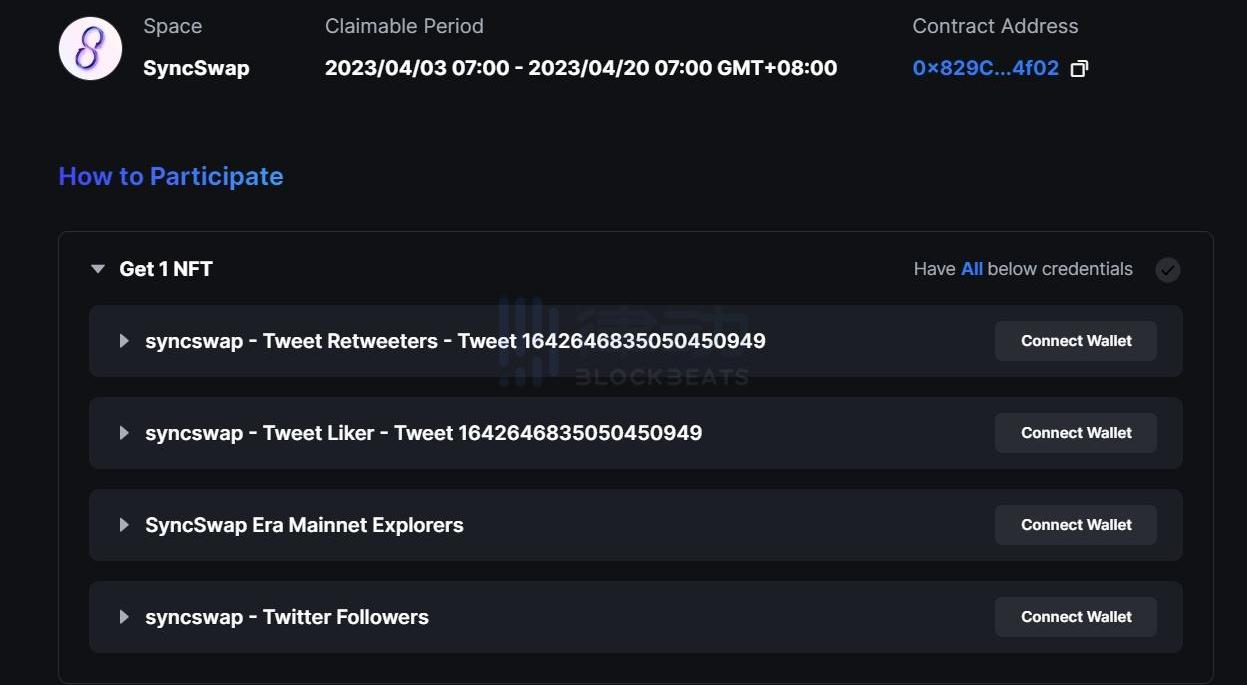Select the Tweet Liker credential title
This screenshot has height=685, width=1247.
point(423,433)
